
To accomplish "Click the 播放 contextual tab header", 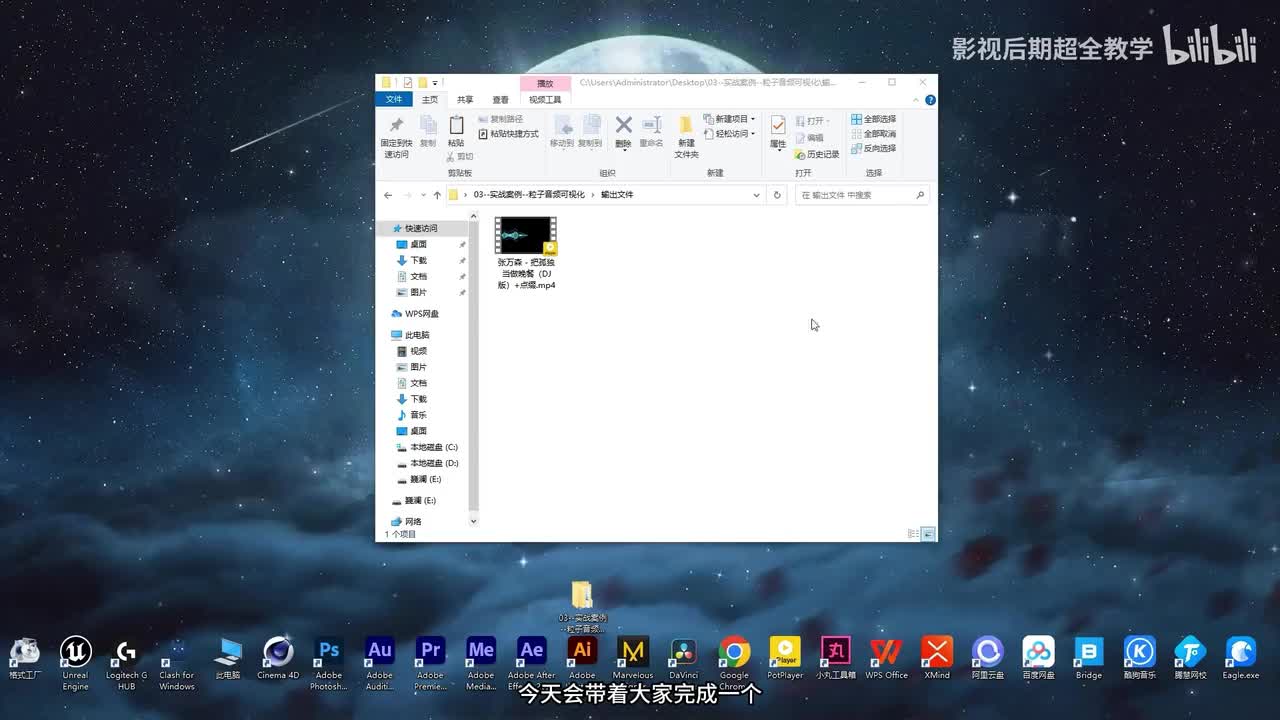I will coord(545,84).
